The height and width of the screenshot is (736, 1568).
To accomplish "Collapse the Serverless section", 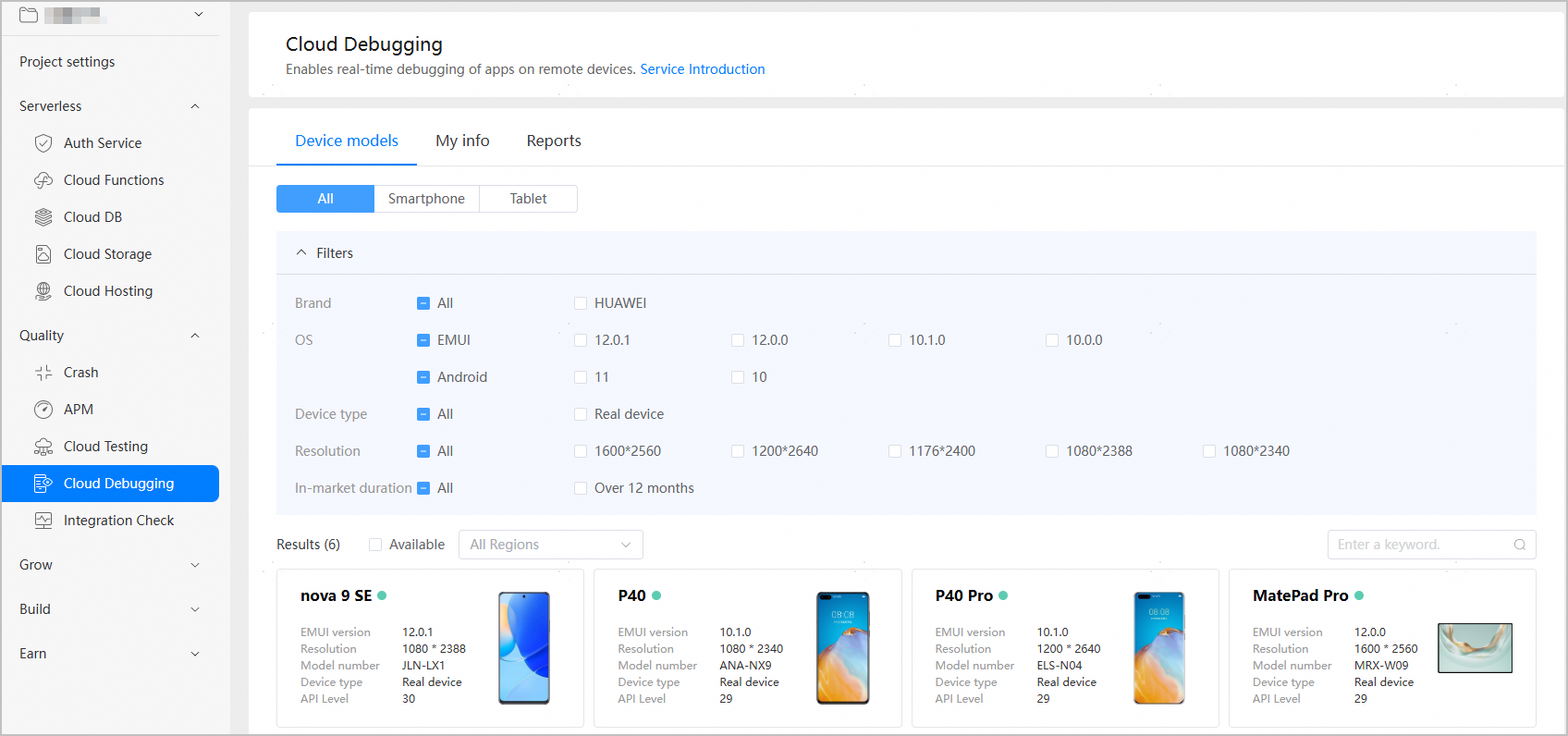I will pos(195,106).
